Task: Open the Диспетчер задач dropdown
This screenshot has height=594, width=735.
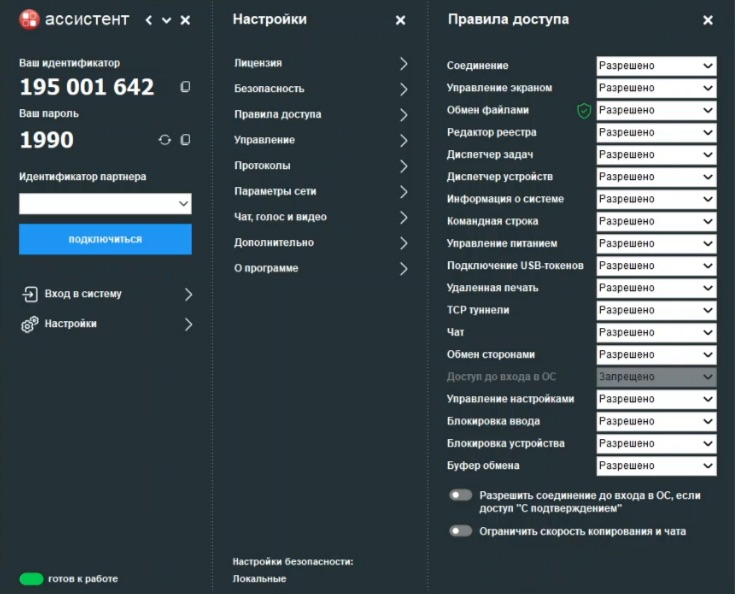Action: point(656,155)
